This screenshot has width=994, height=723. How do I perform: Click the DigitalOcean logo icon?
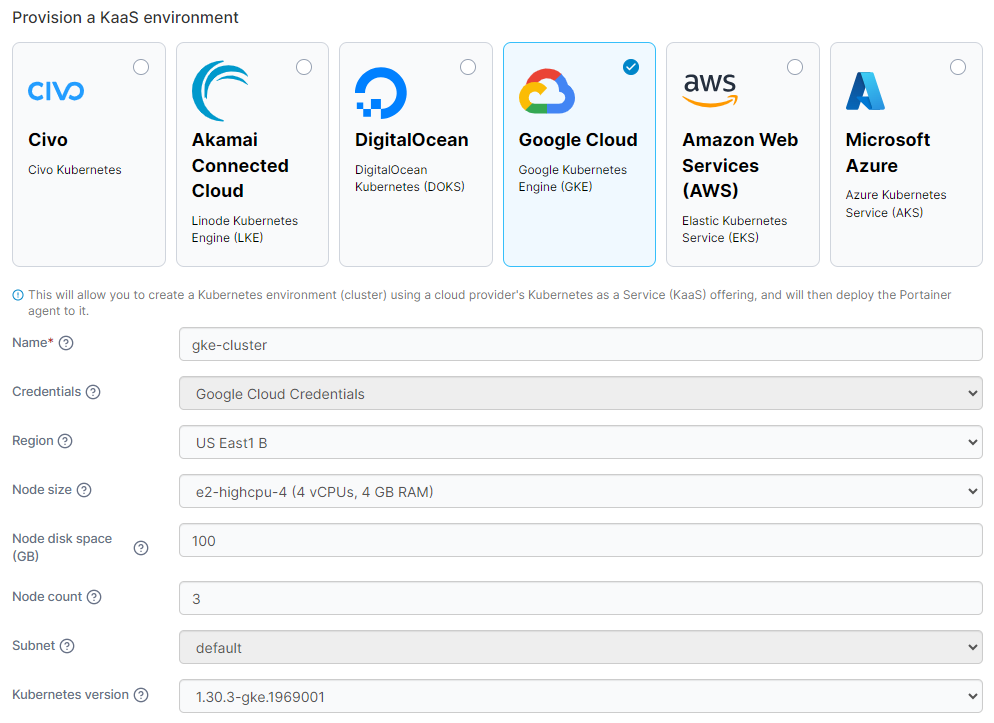[x=380, y=93]
